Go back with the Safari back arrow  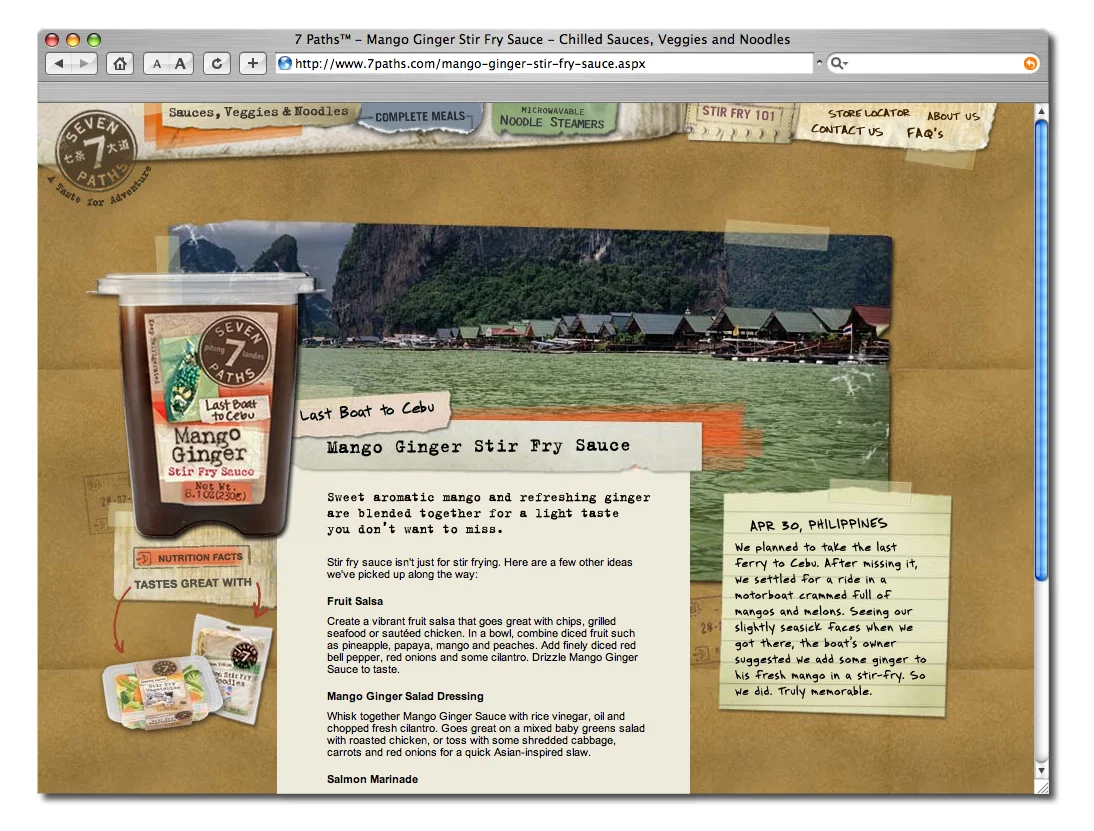[x=59, y=63]
